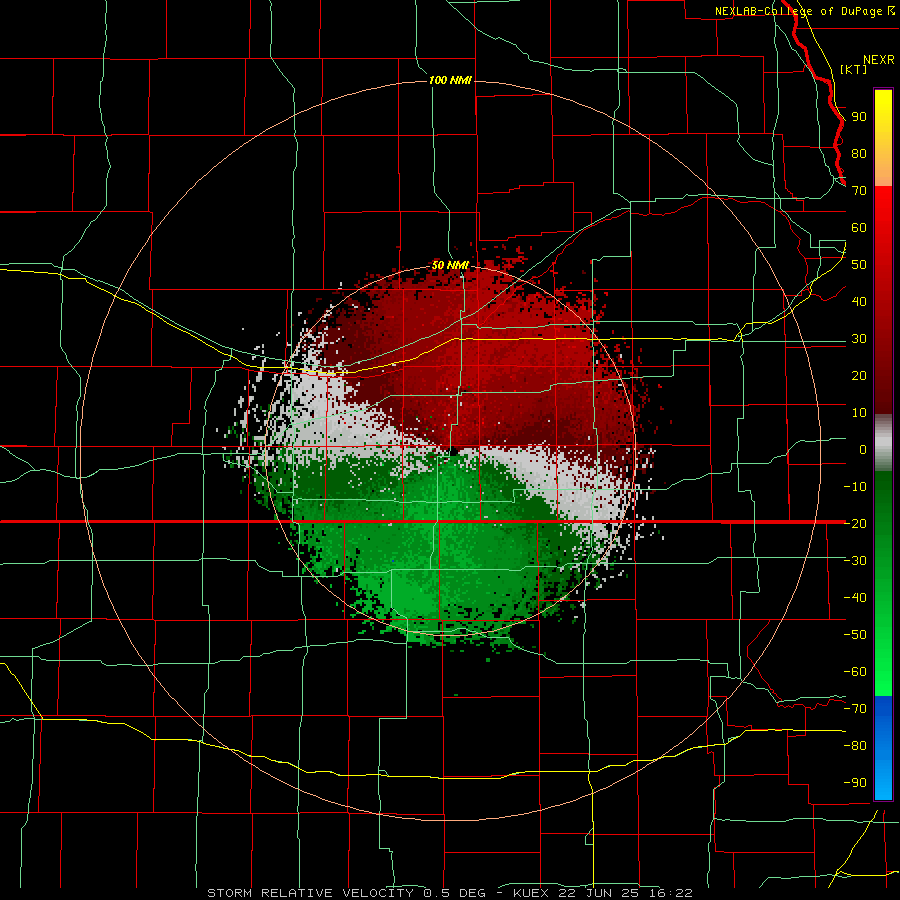Screen dimensions: 900x900
Task: Click the -80 value on the velocity scale
Action: pyautogui.click(x=855, y=746)
